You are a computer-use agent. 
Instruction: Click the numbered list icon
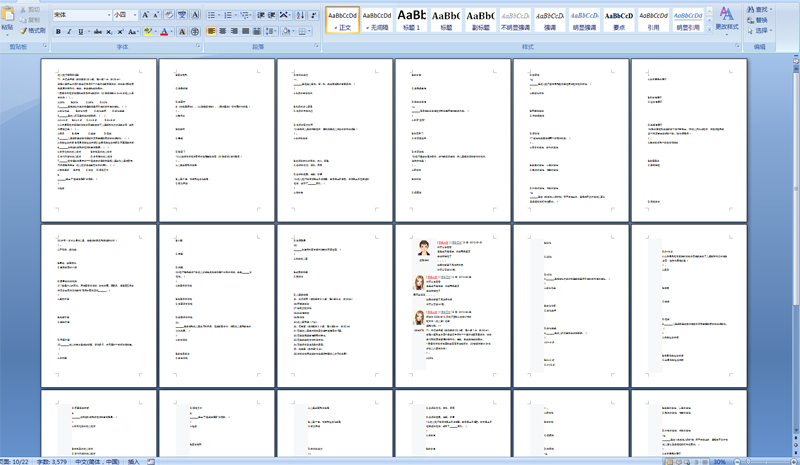228,15
